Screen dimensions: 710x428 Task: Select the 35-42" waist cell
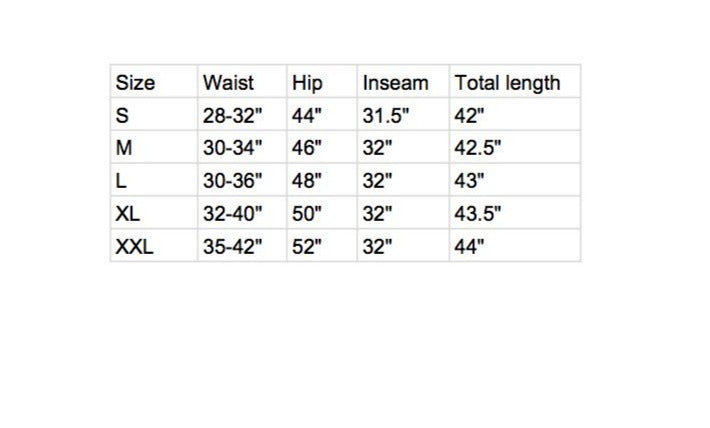point(232,246)
